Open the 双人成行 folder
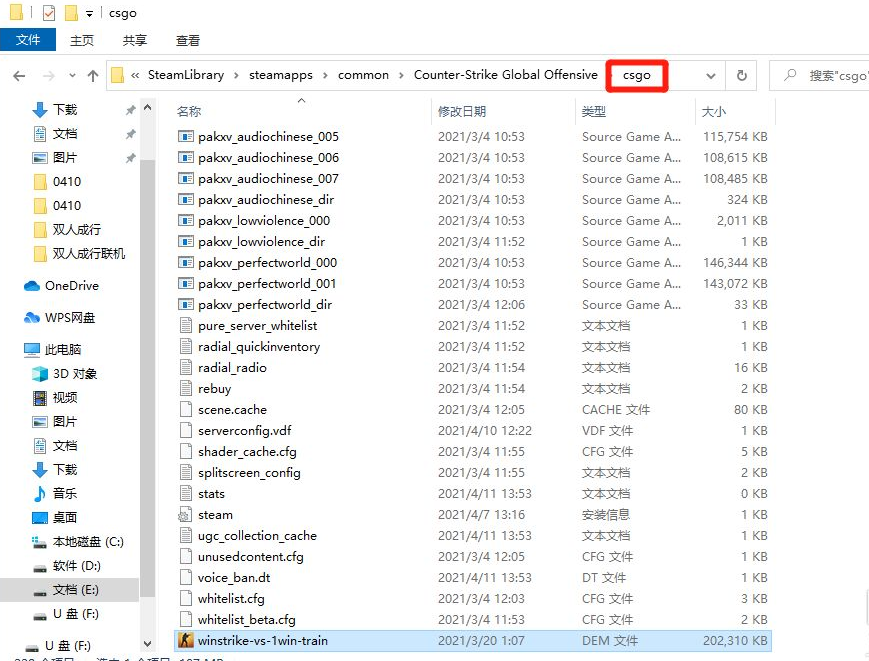Image resolution: width=869 pixels, height=661 pixels. (x=76, y=229)
